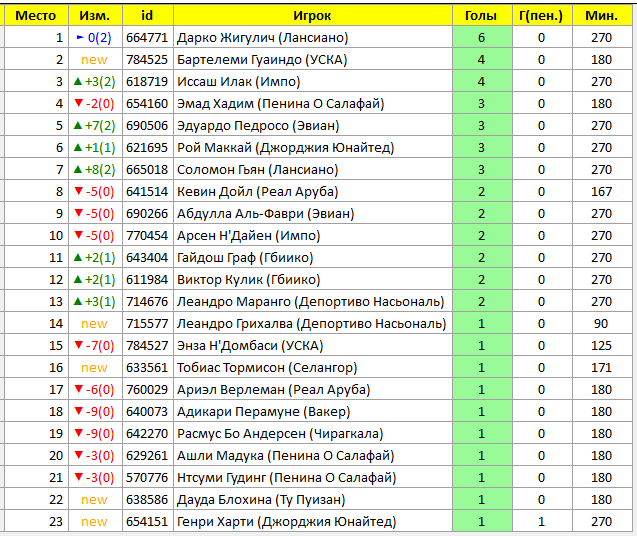Click the Мин. column header

coord(602,16)
